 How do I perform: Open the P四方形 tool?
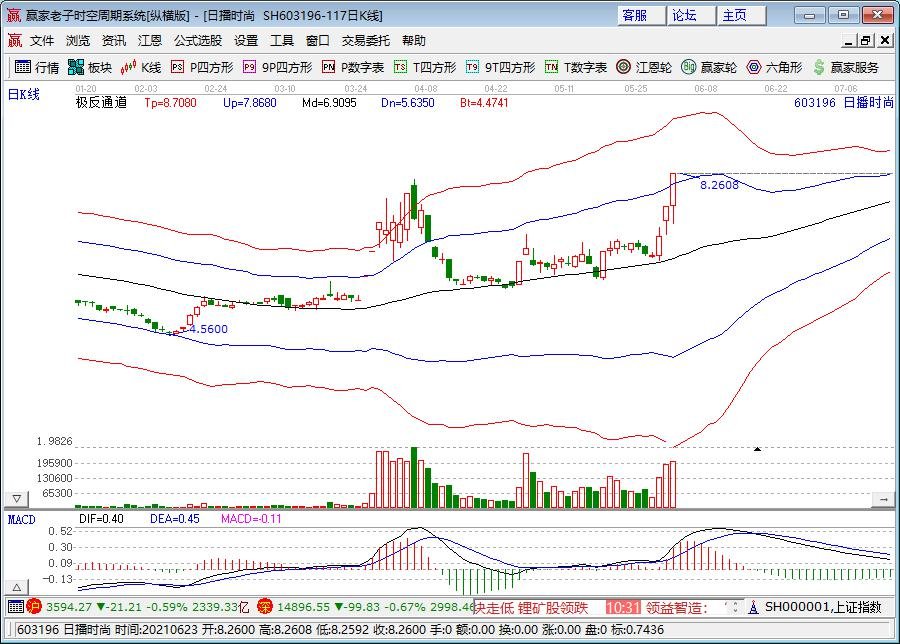(x=202, y=67)
